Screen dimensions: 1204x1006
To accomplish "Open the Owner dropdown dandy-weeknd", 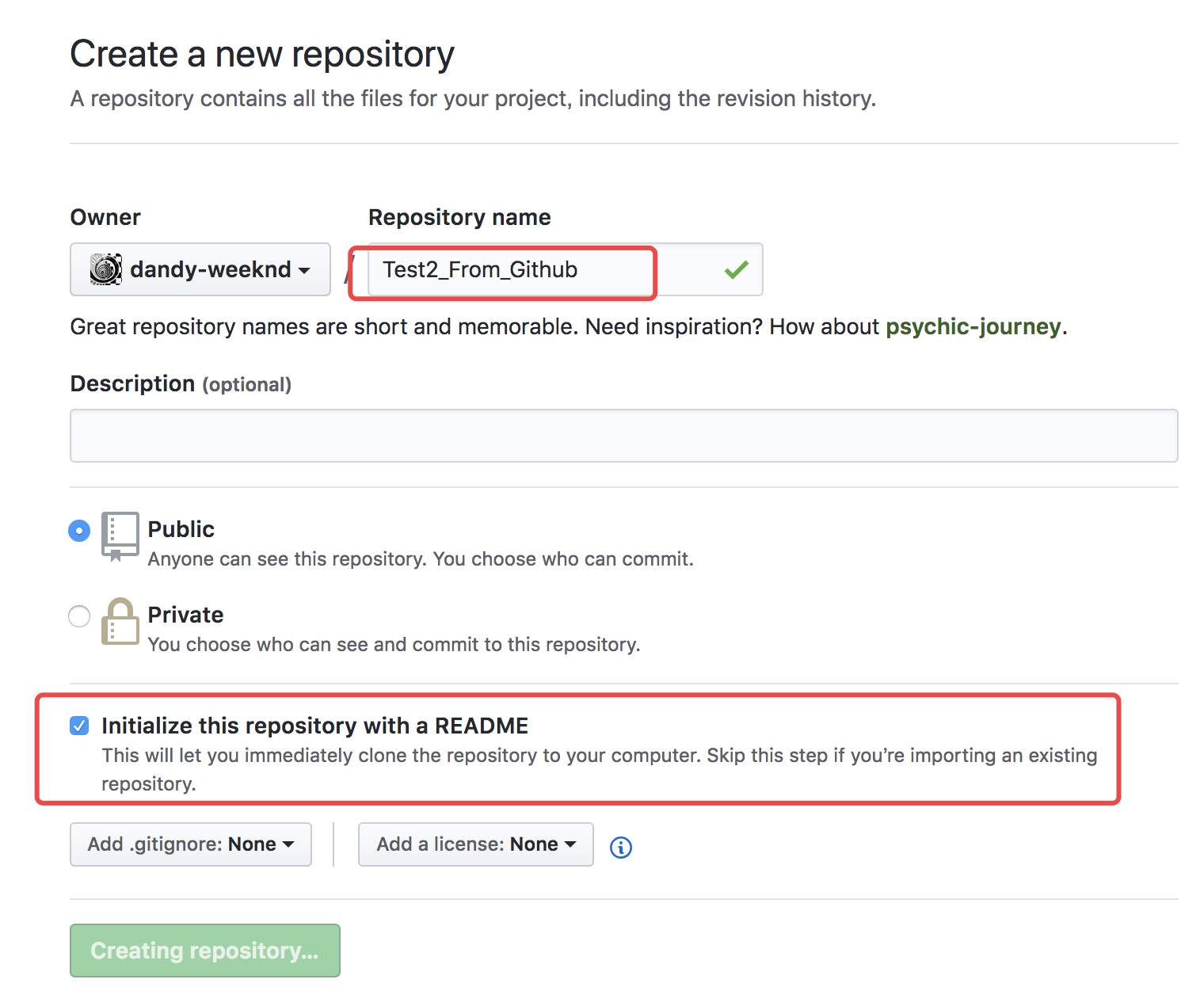I will [200, 269].
